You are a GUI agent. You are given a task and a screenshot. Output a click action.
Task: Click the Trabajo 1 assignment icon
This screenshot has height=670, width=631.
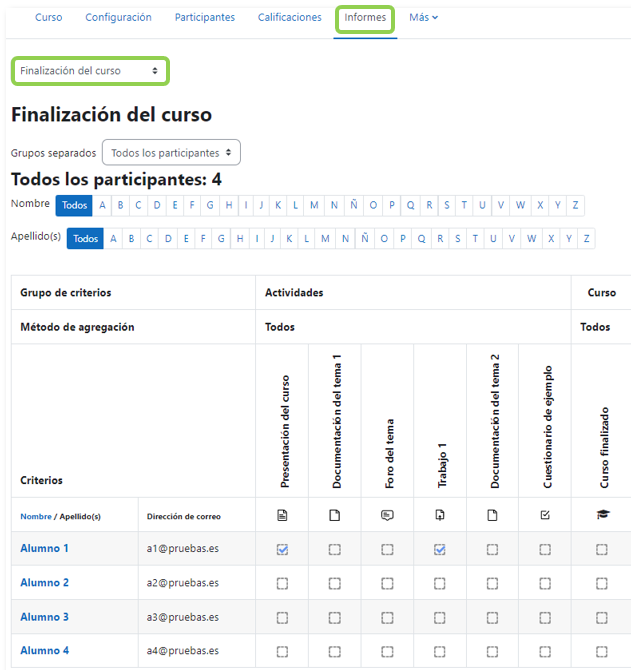click(x=440, y=515)
